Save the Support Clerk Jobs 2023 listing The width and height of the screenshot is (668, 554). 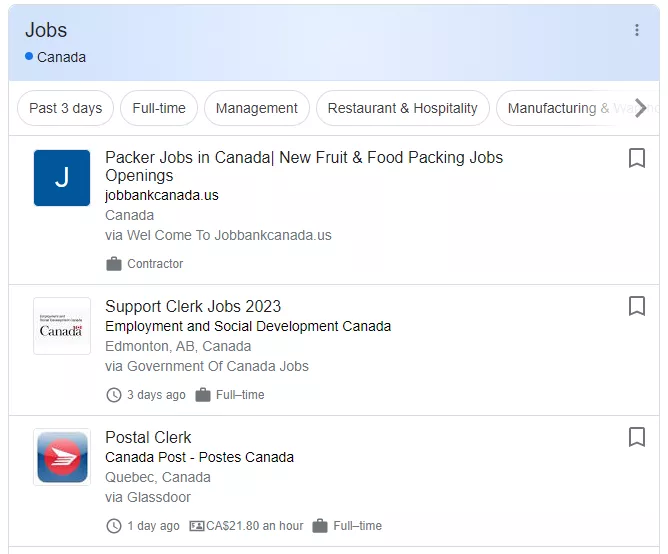pos(637,306)
